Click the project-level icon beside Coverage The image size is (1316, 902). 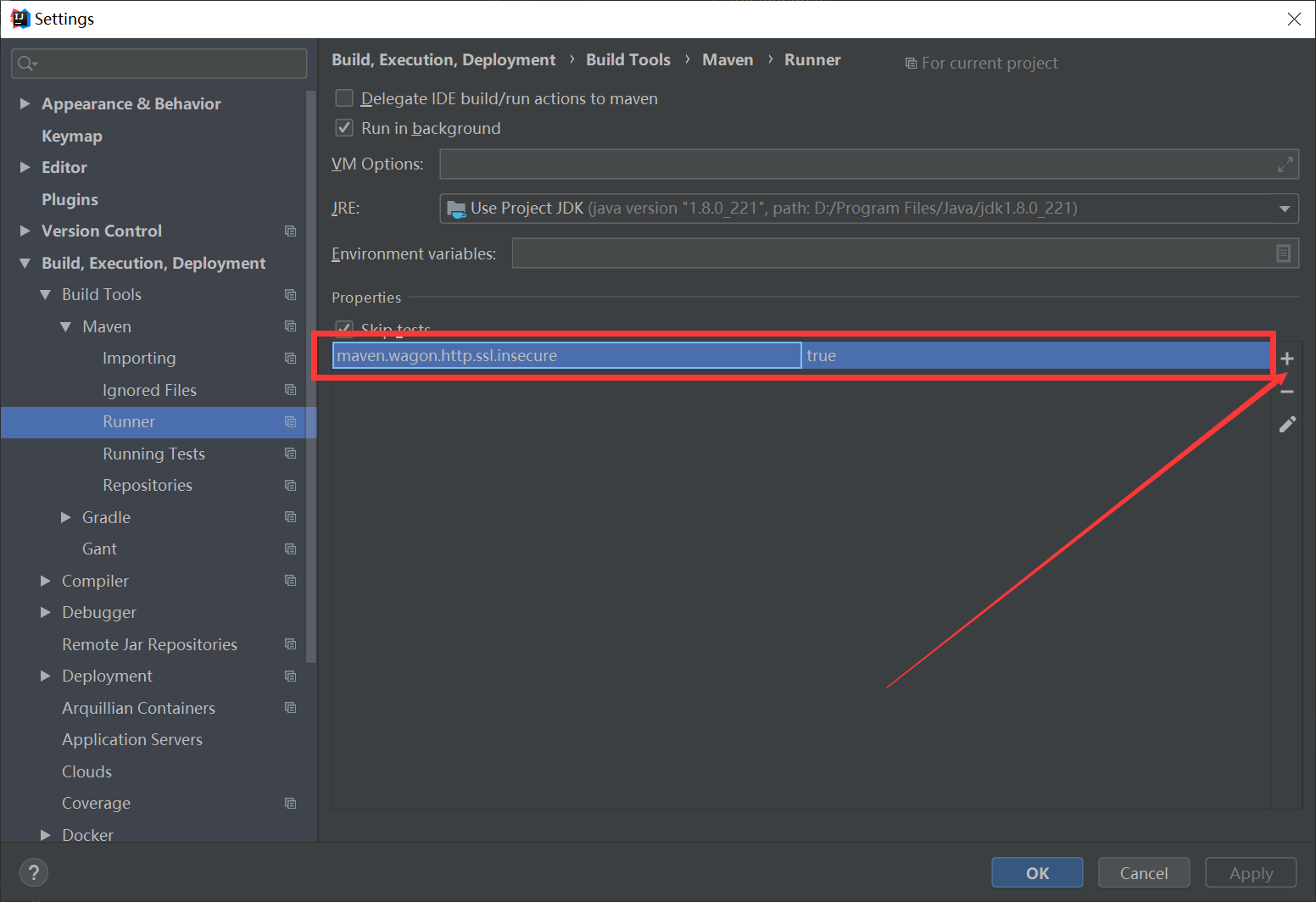coord(291,804)
